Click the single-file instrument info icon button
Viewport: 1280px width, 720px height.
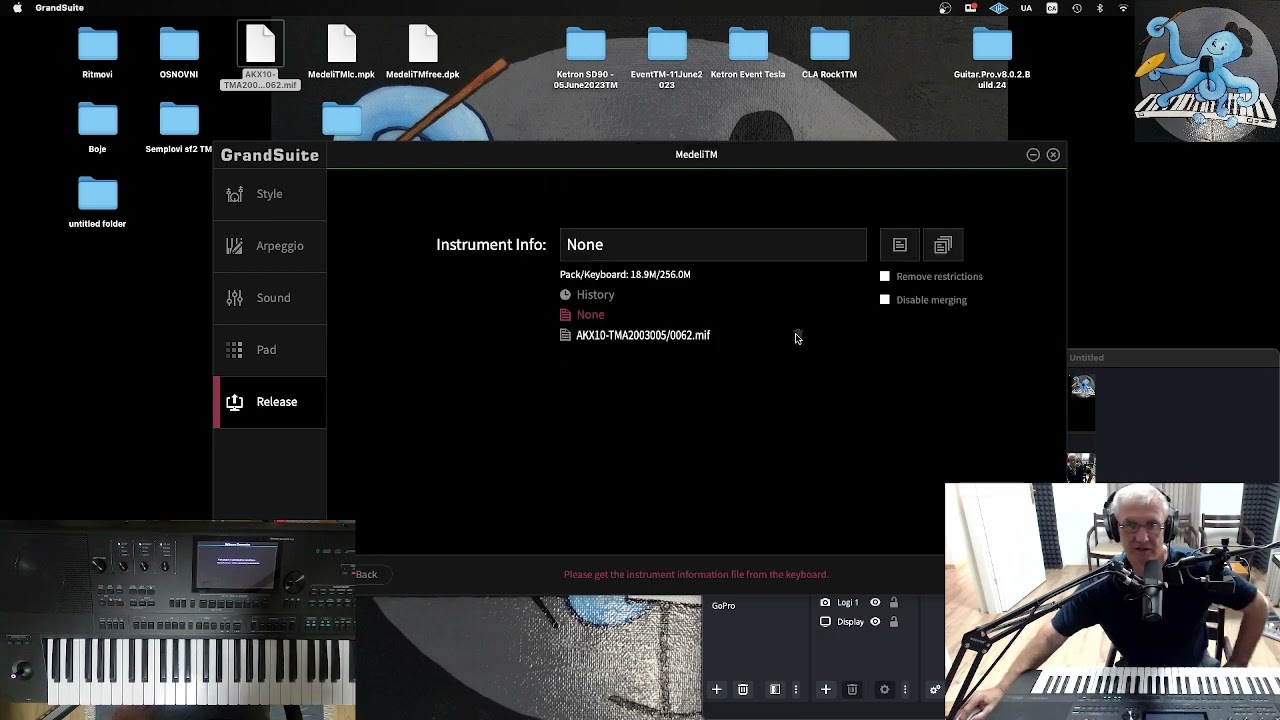[900, 245]
